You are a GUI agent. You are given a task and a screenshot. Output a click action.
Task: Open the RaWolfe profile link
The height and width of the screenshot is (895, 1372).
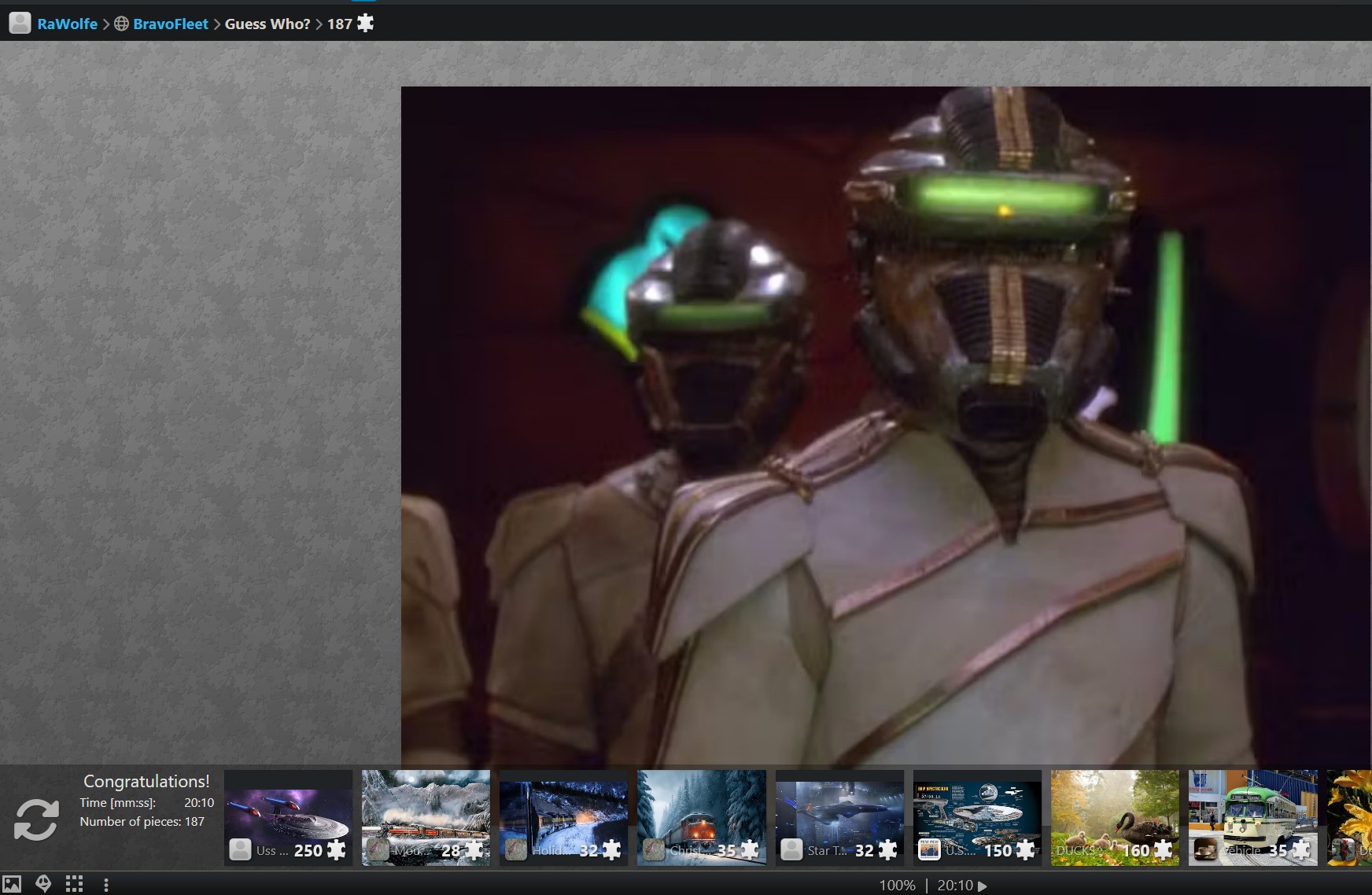67,24
